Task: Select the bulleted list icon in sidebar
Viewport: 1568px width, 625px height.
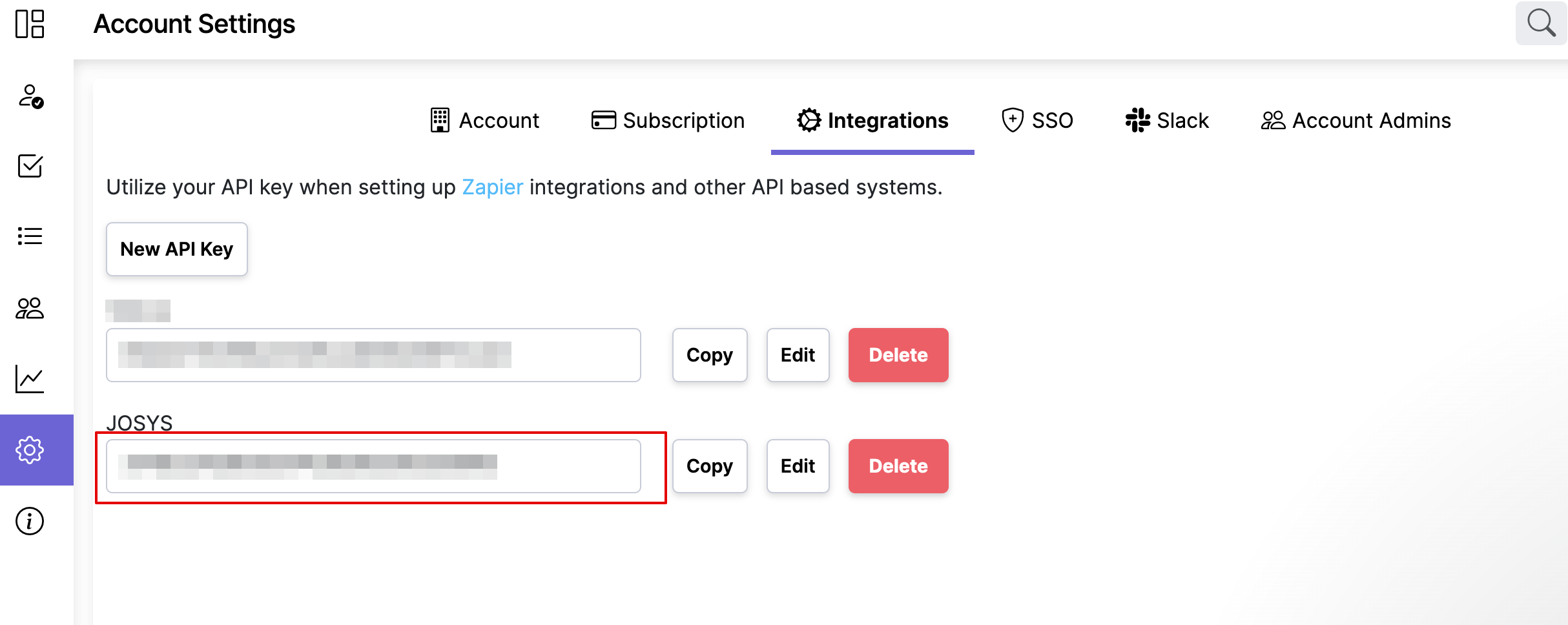Action: click(x=30, y=236)
